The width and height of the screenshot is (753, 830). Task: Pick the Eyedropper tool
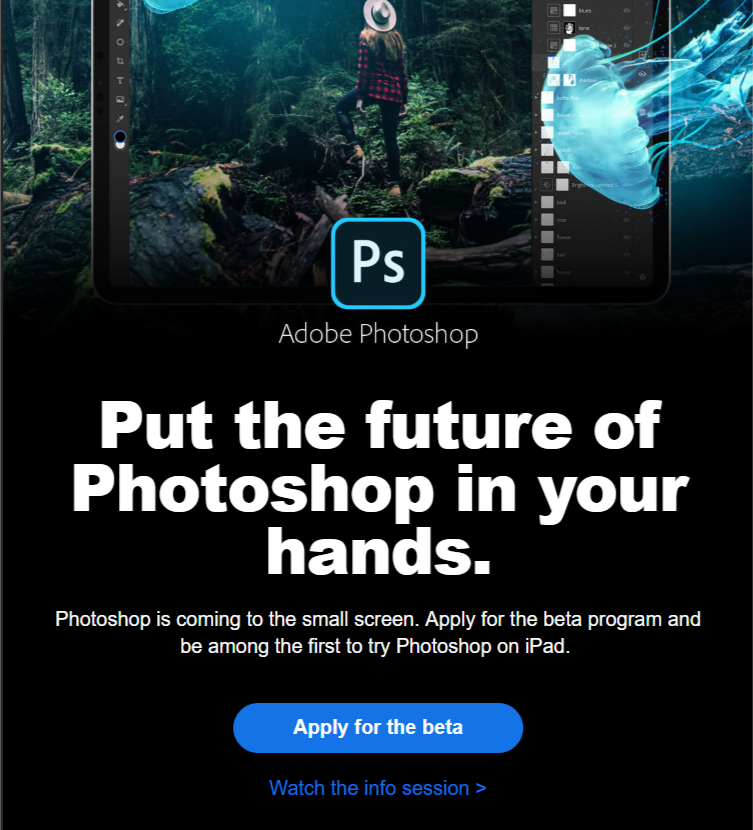(x=120, y=119)
